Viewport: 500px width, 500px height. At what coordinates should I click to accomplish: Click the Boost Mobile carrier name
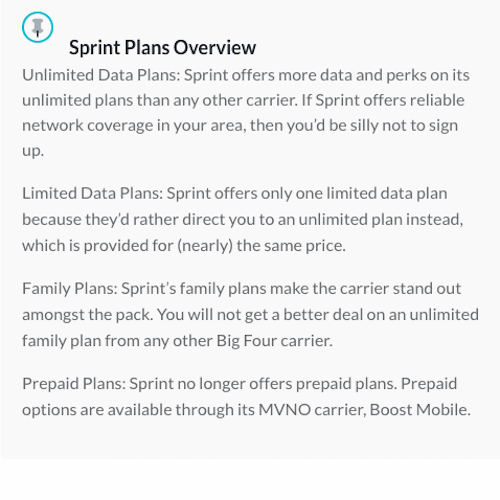tap(420, 410)
